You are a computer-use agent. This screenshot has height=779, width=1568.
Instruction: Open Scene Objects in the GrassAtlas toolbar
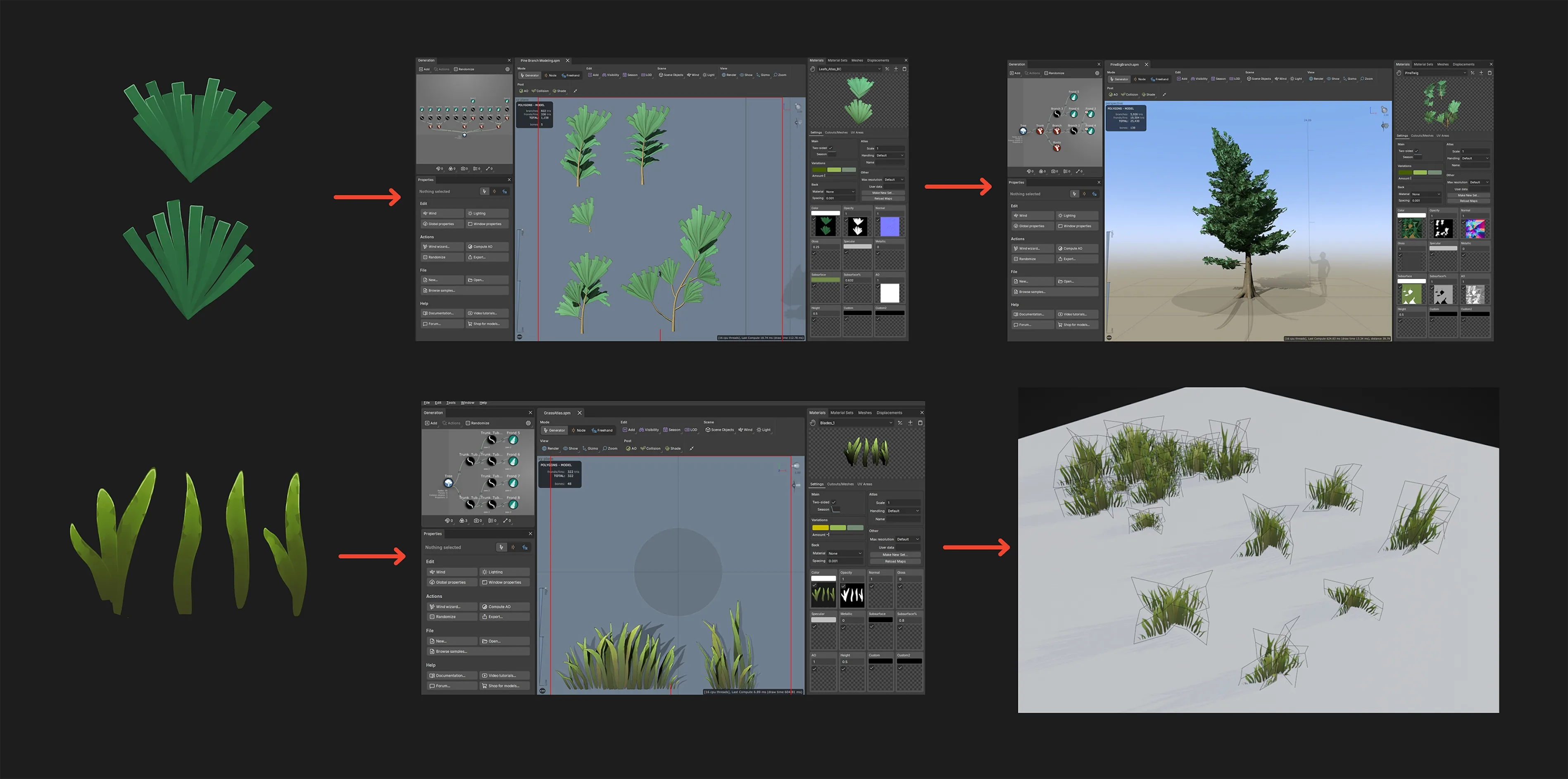pyautogui.click(x=719, y=430)
